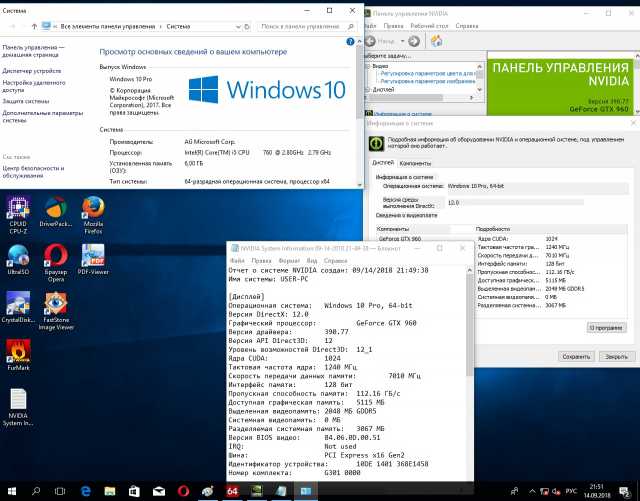Open Вид menu in Notepad

point(312,261)
